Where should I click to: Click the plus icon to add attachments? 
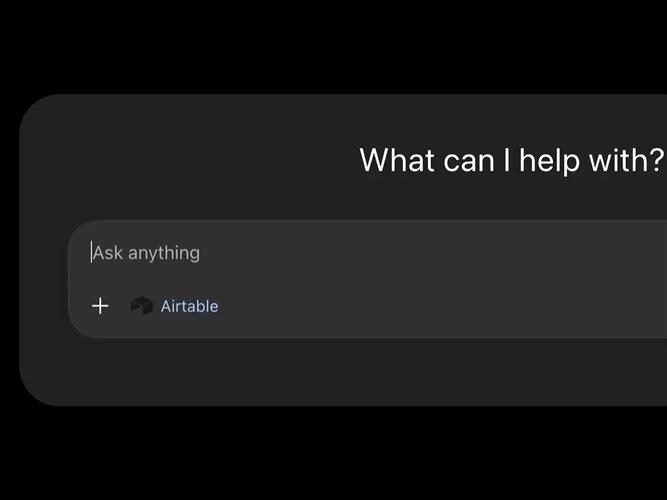pos(100,306)
